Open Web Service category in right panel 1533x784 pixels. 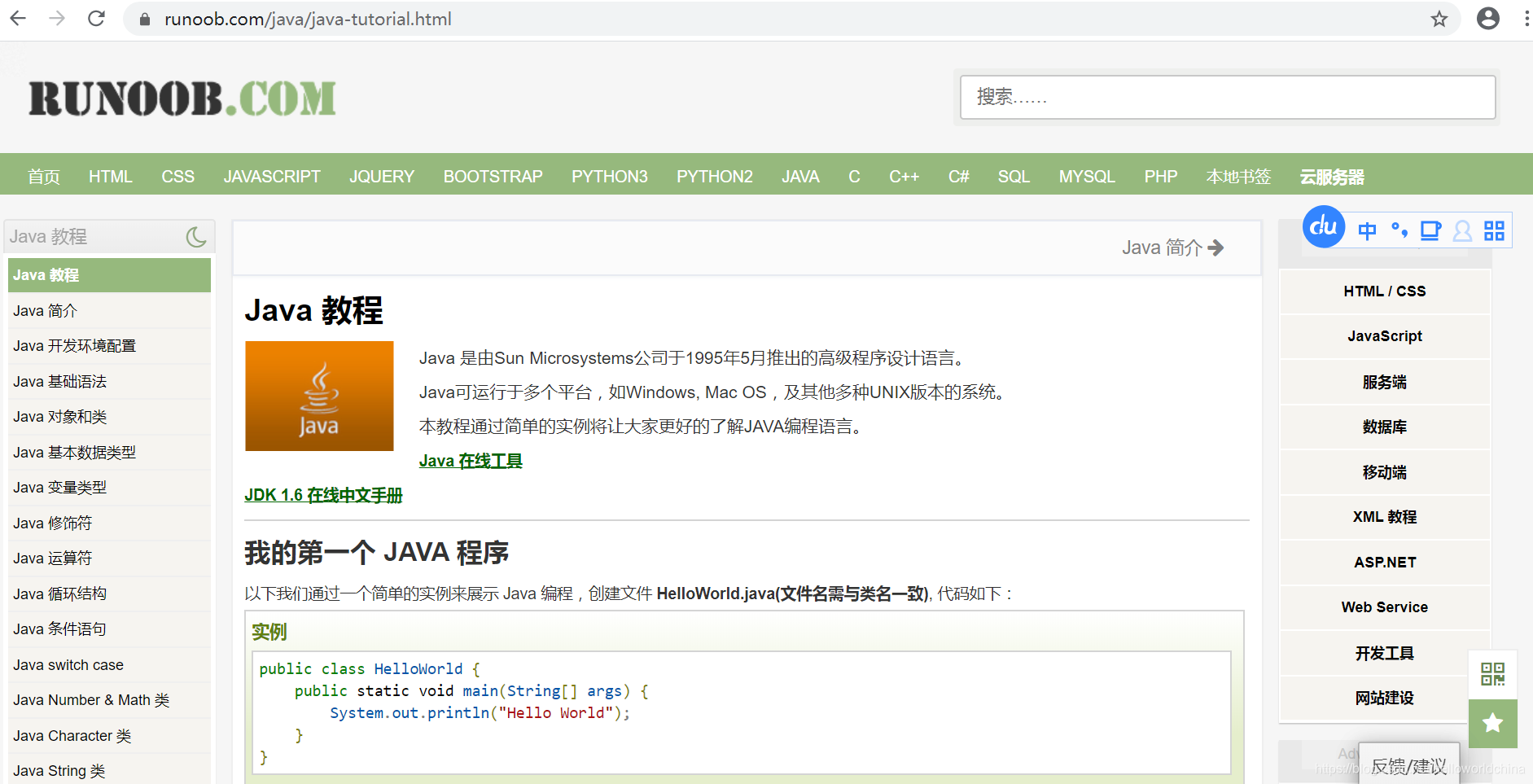[x=1385, y=607]
